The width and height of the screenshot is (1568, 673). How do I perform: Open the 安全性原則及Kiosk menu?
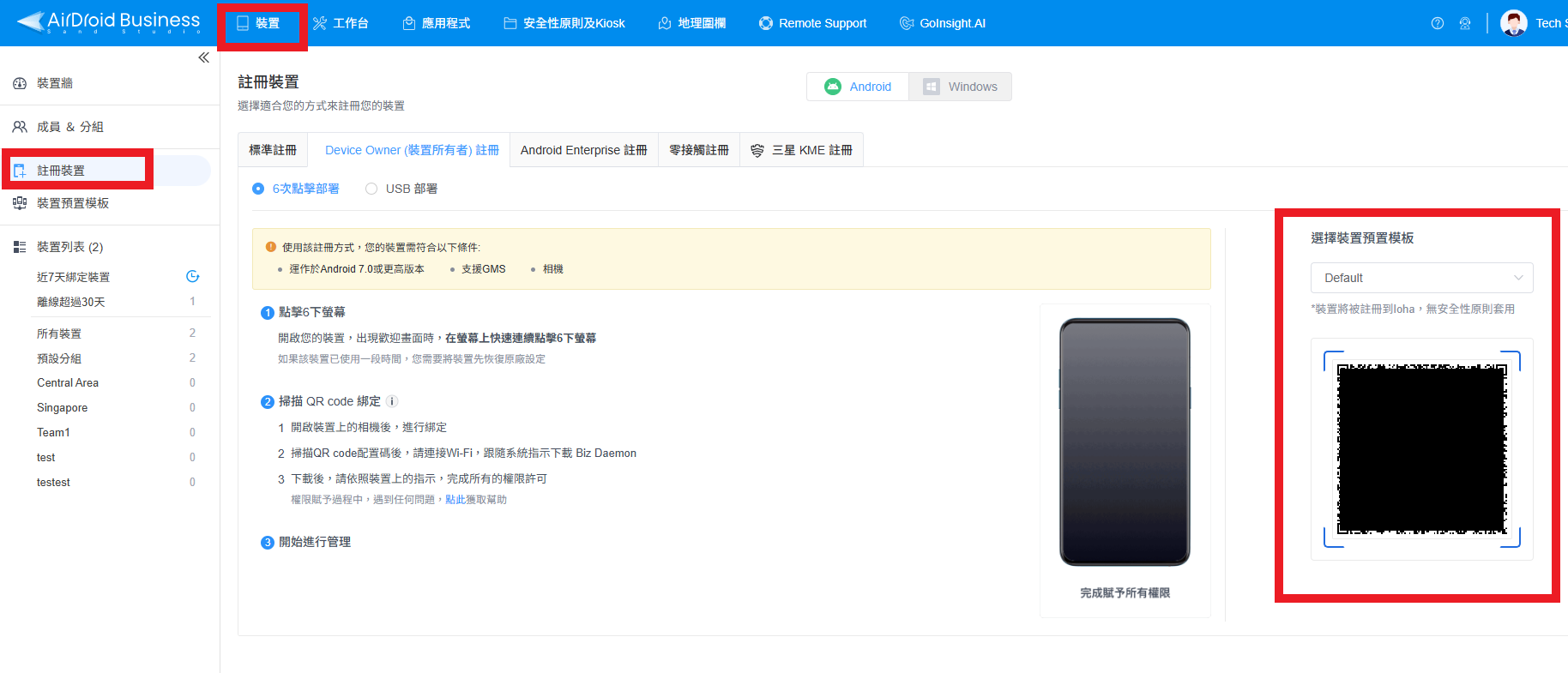564,23
